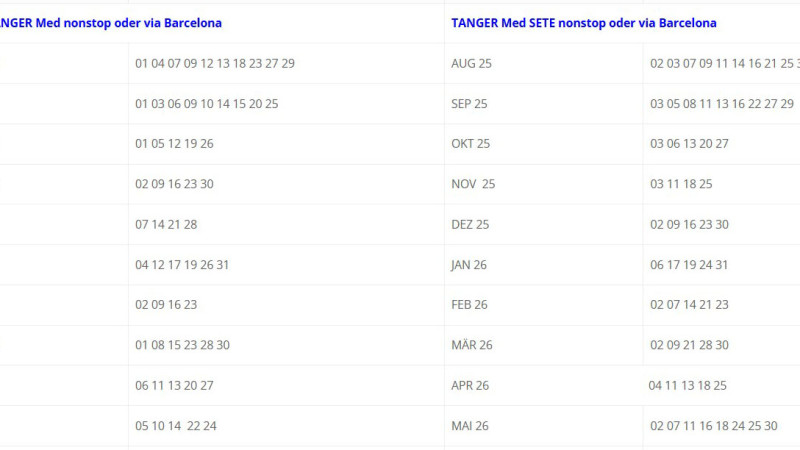Image resolution: width=800 pixels, height=450 pixels.
Task: Click the OKT 25 row label
Action: 470,144
